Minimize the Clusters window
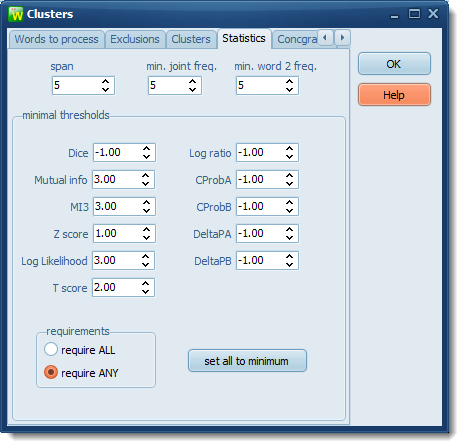Viewport: 464px width, 448px height. pos(395,15)
